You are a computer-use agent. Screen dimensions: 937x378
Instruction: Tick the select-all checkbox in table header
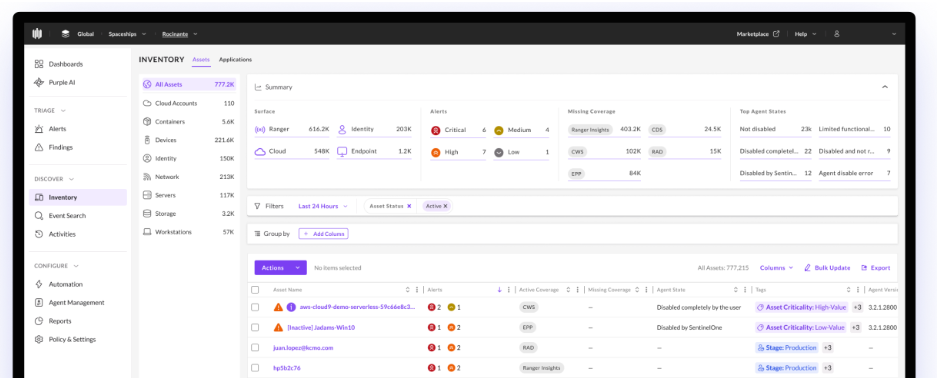click(255, 290)
